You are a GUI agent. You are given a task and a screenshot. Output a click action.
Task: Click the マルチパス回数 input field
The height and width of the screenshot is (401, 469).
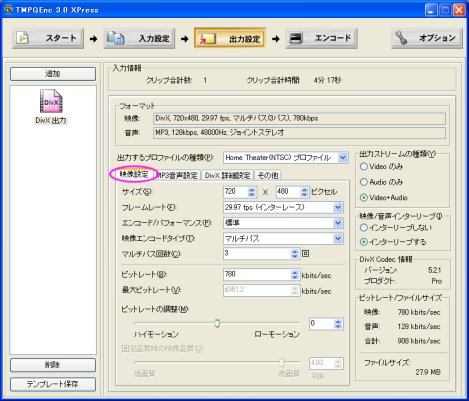click(x=257, y=253)
